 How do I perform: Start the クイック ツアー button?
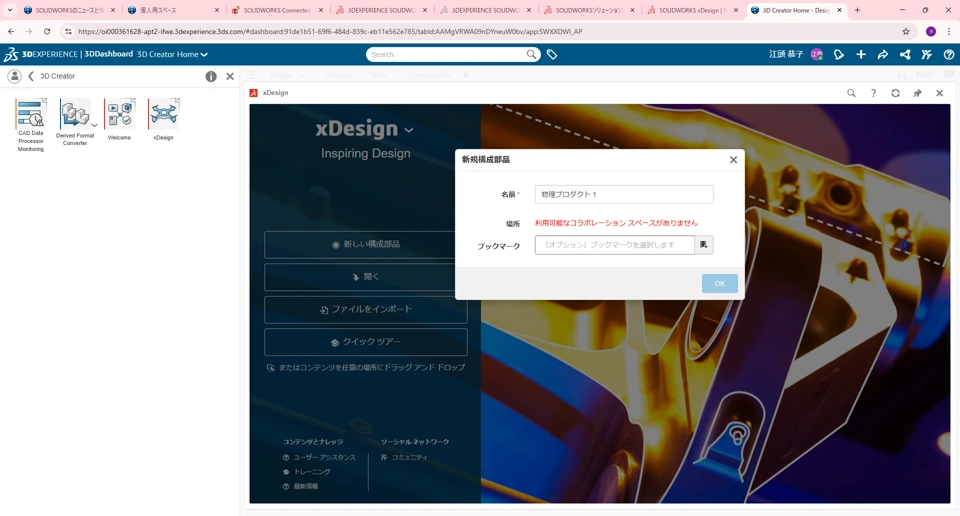click(x=366, y=342)
